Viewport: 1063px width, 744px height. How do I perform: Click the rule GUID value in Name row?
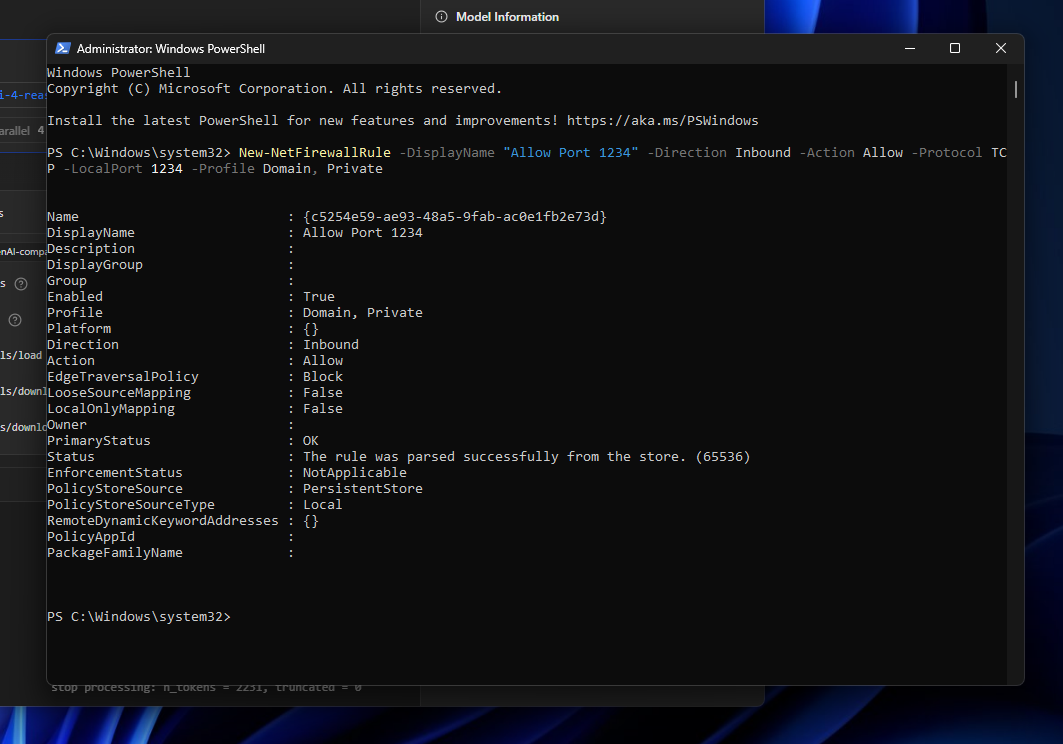[x=455, y=216]
